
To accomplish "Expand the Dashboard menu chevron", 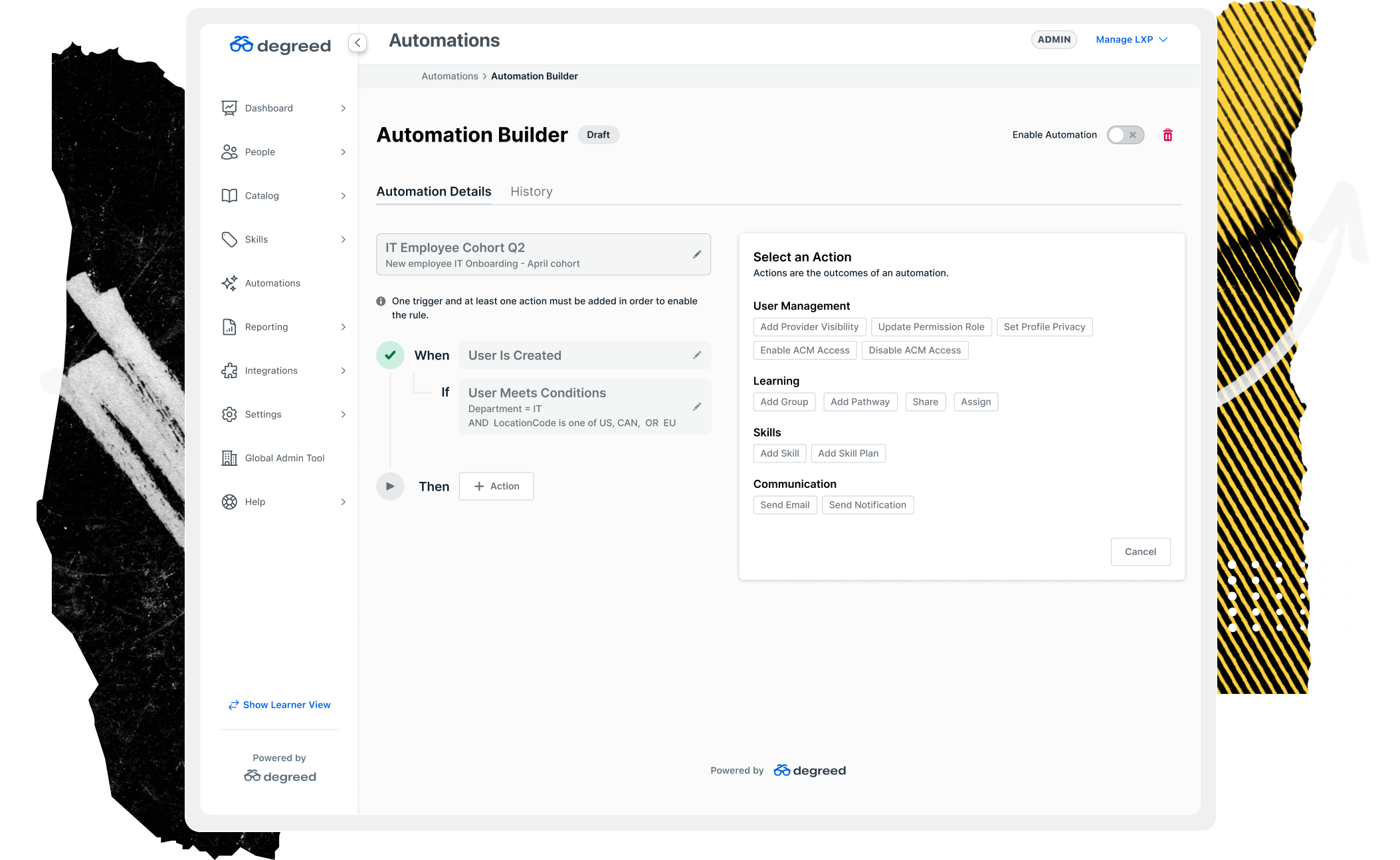I will point(343,108).
